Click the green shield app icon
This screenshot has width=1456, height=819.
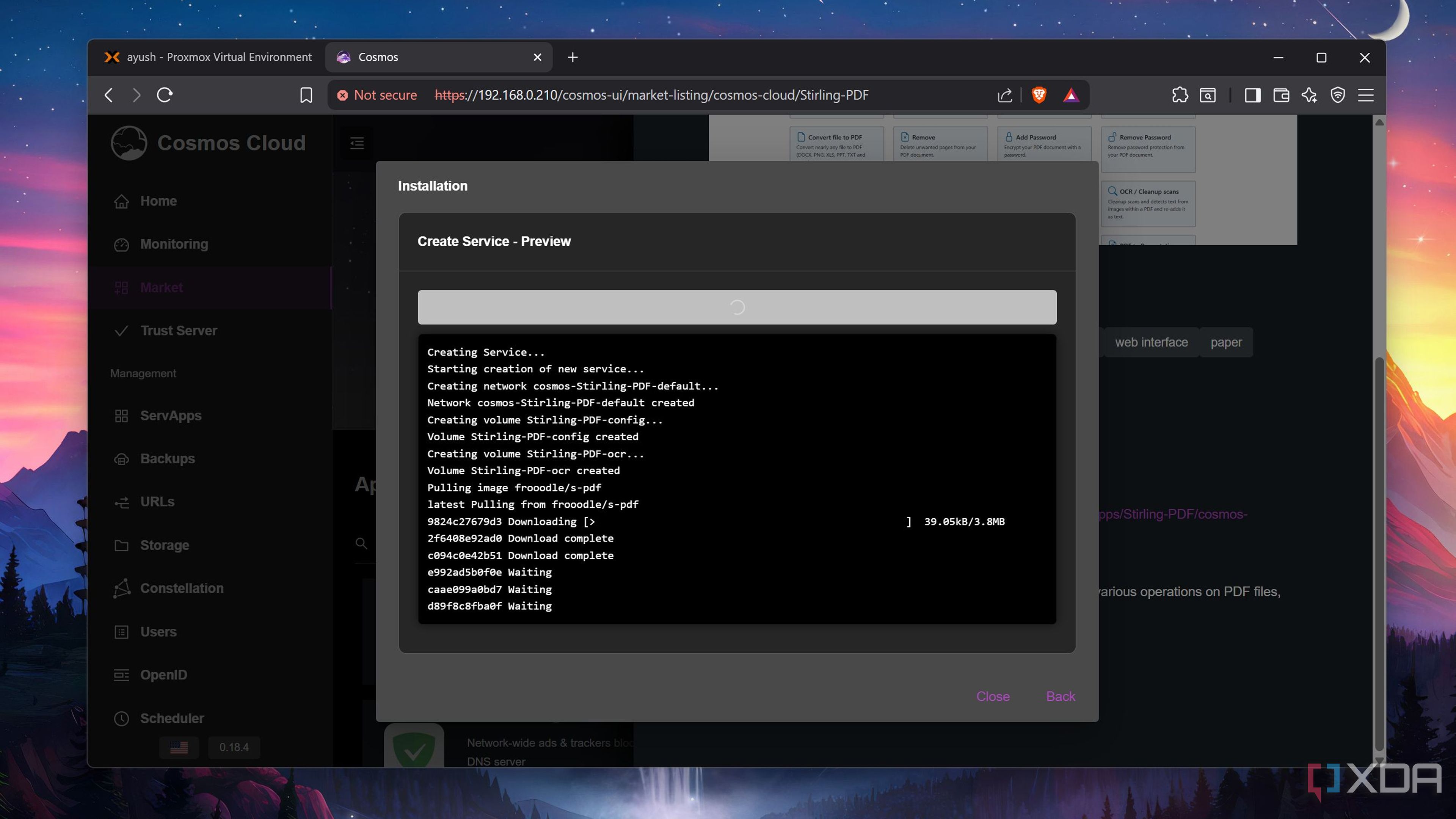click(x=414, y=745)
